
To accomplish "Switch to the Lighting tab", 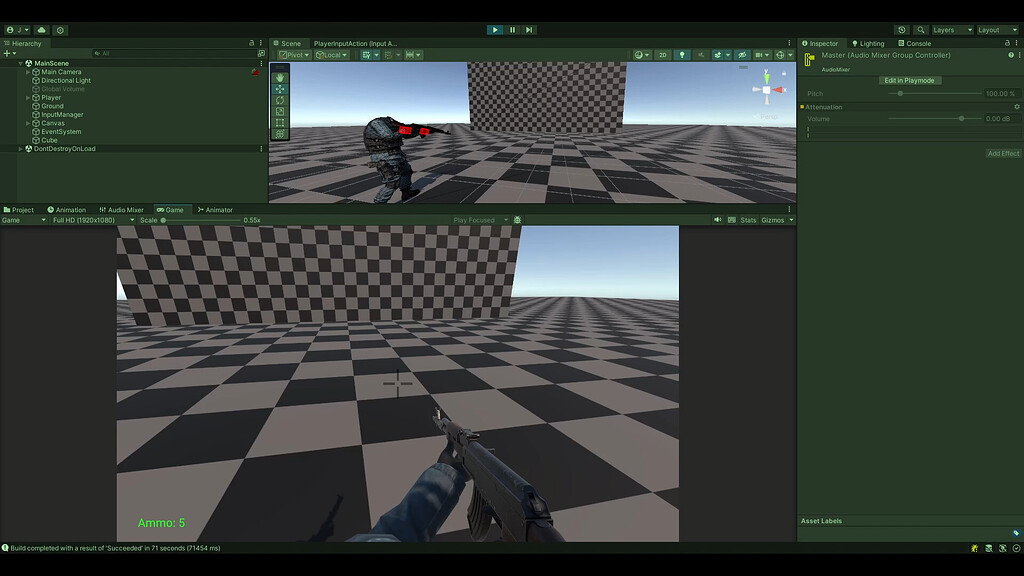I will coord(868,43).
